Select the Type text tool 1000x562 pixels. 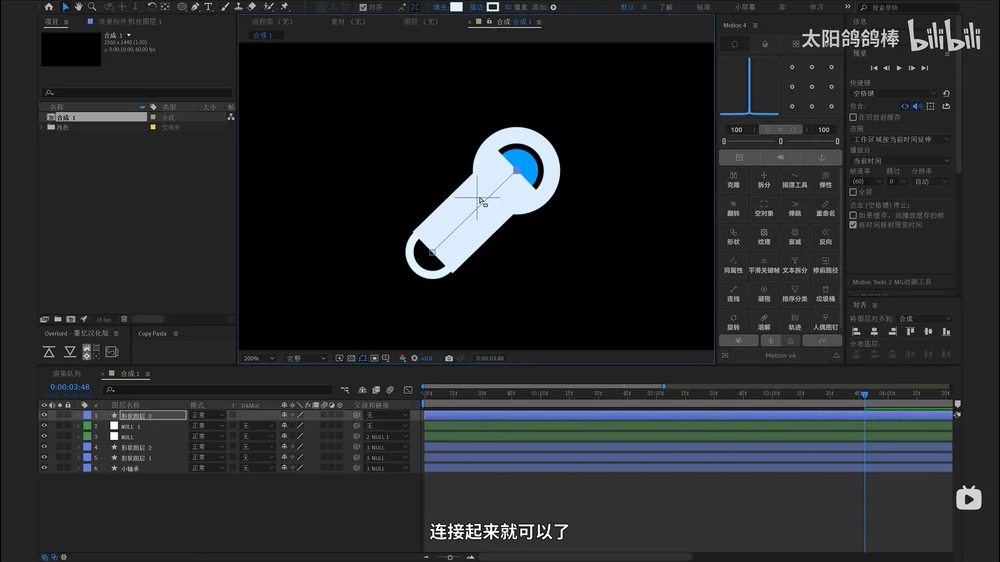pos(208,7)
